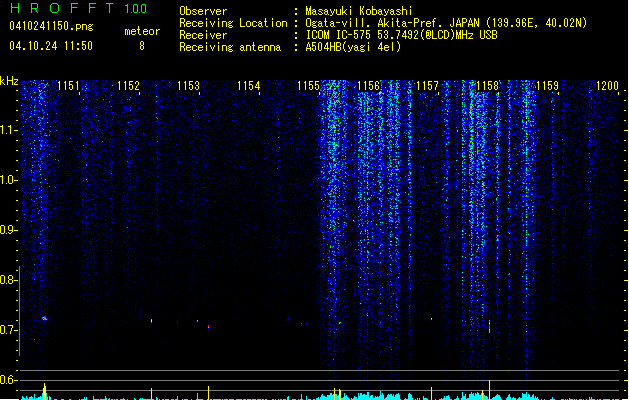629x400 pixels.
Task: Click the red meteor echo just after 1153
Action: [208, 327]
